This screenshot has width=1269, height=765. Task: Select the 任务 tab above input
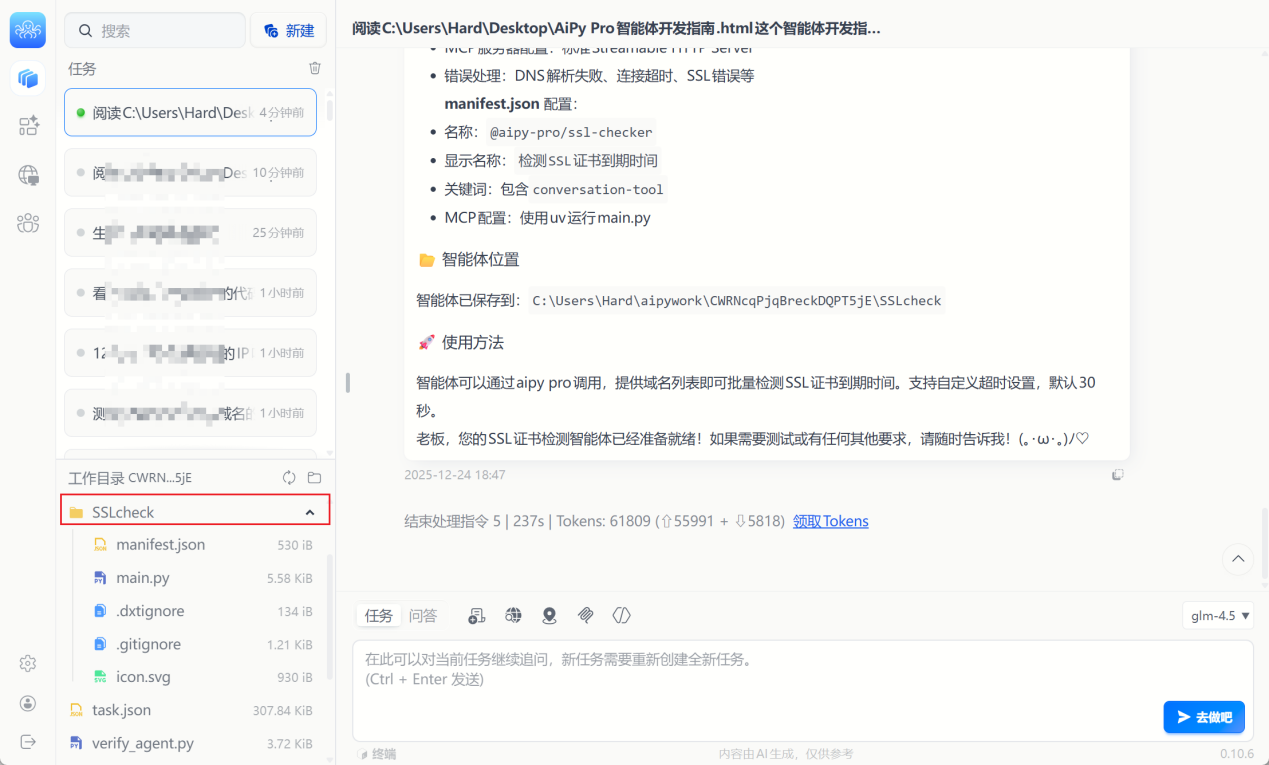tap(379, 616)
